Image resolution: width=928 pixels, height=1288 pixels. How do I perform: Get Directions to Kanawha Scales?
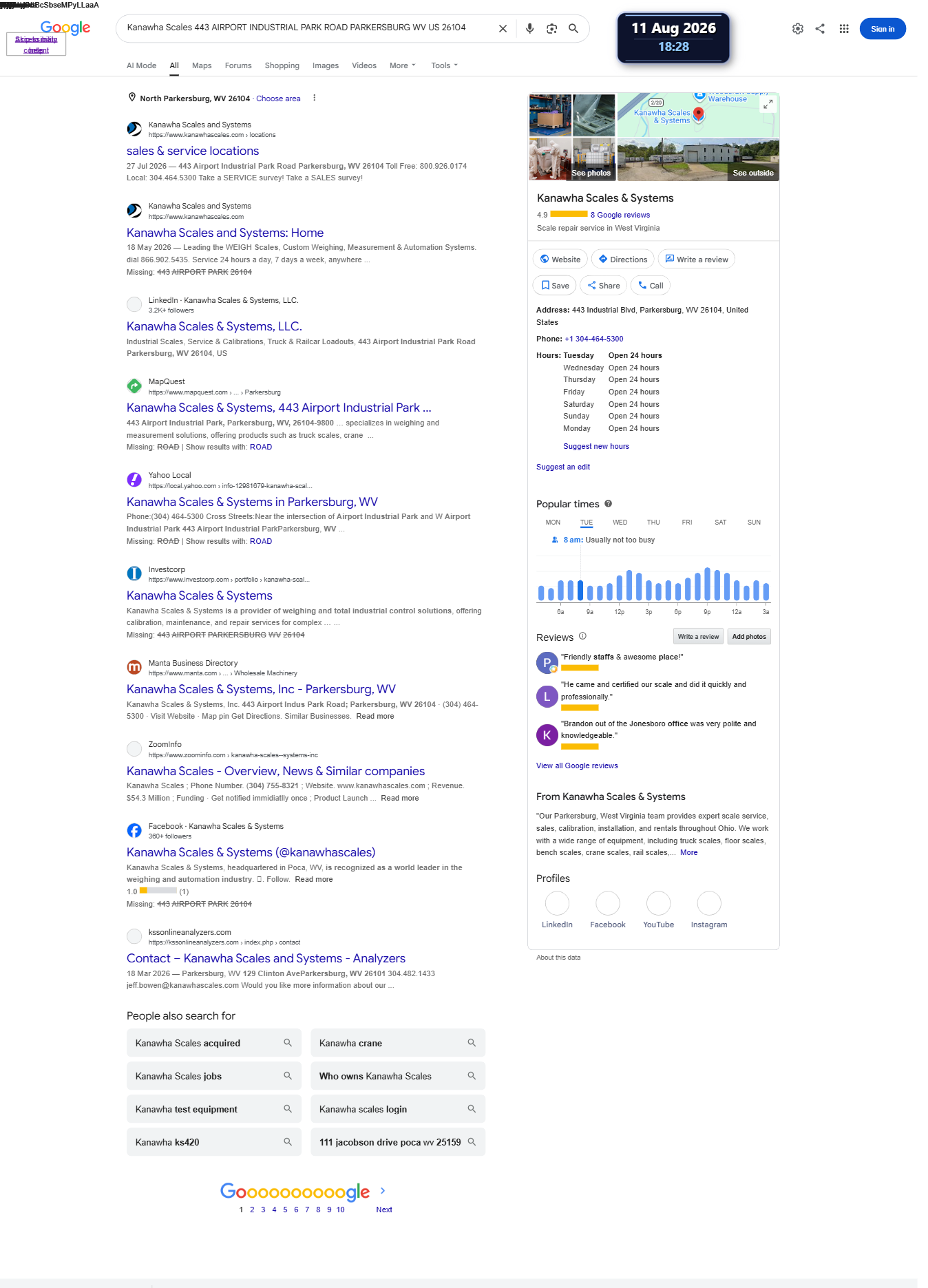click(622, 260)
